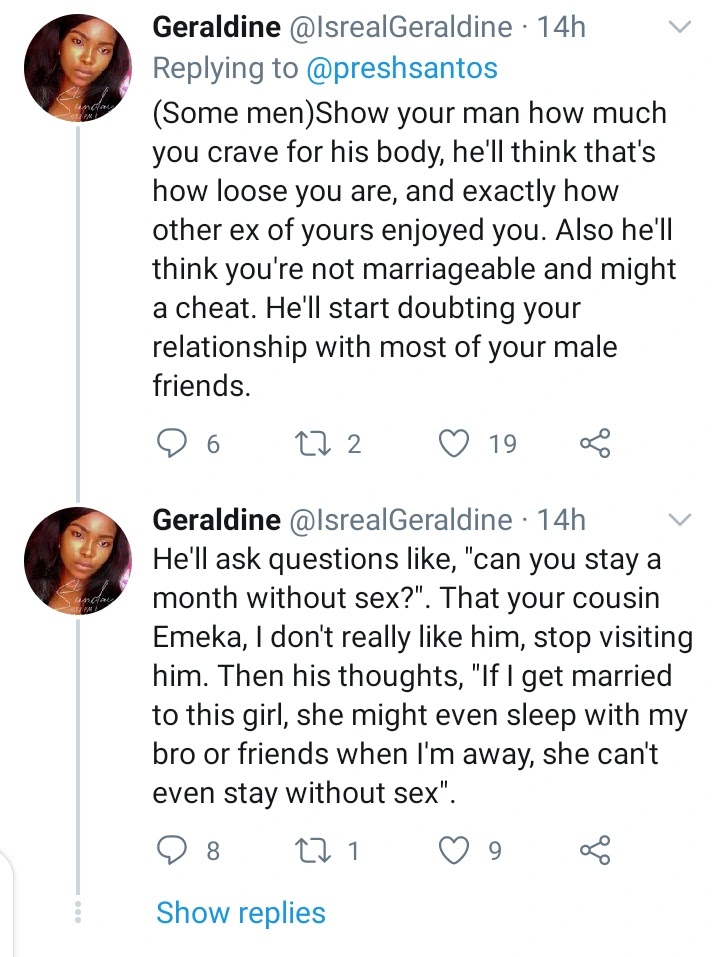
Task: Open the second tweet's dropdown arrow menu
Action: pos(679,518)
